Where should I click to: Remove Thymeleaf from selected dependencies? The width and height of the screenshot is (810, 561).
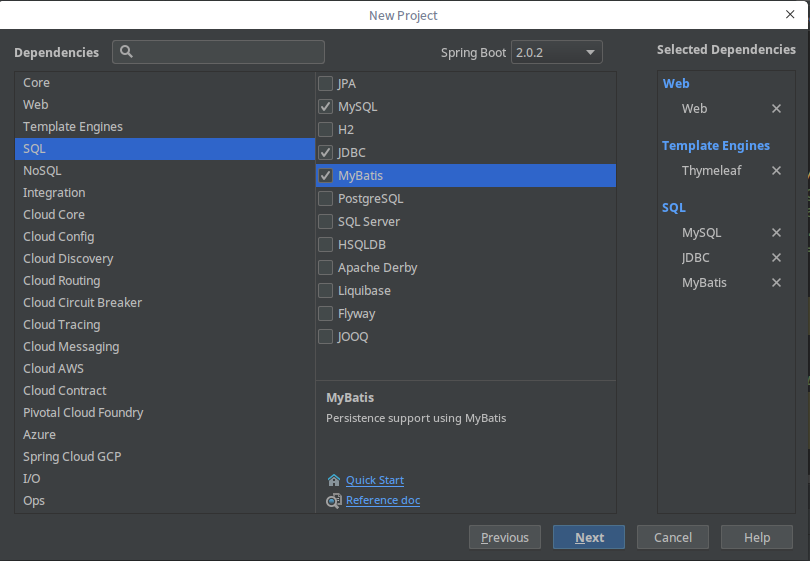click(x=776, y=170)
